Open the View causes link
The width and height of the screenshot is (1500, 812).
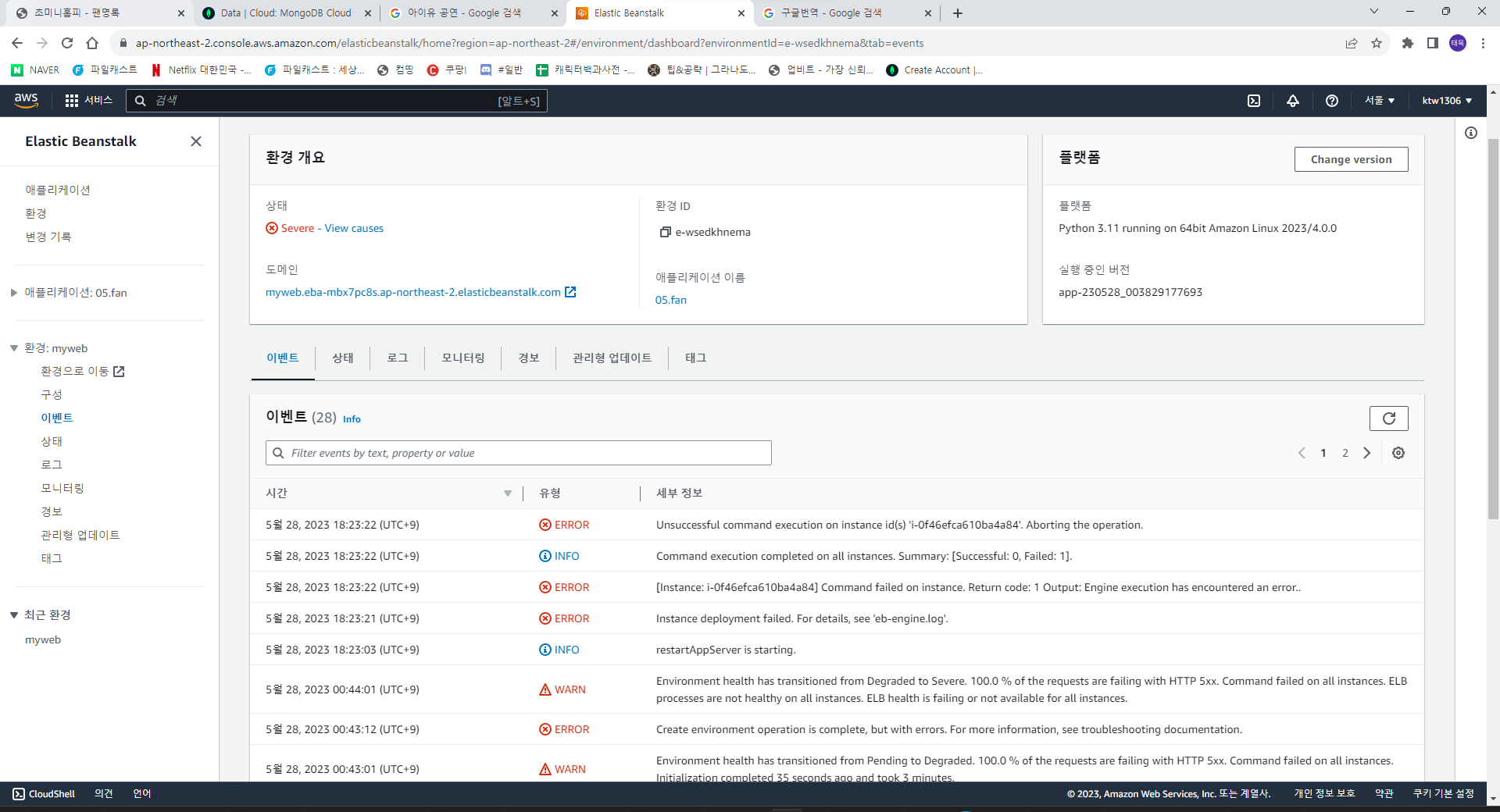(x=354, y=229)
